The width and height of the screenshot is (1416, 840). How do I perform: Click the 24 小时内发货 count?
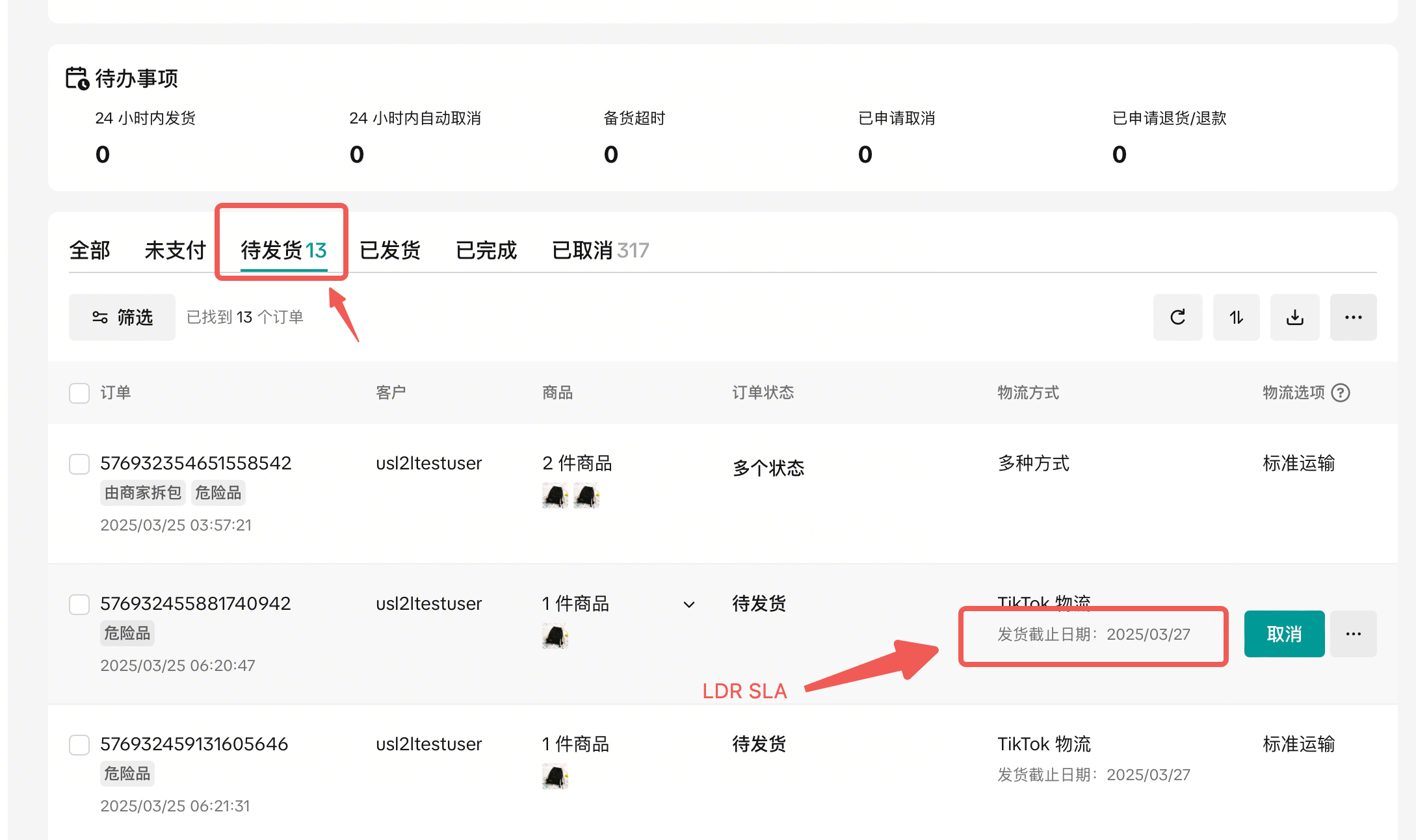[x=103, y=155]
